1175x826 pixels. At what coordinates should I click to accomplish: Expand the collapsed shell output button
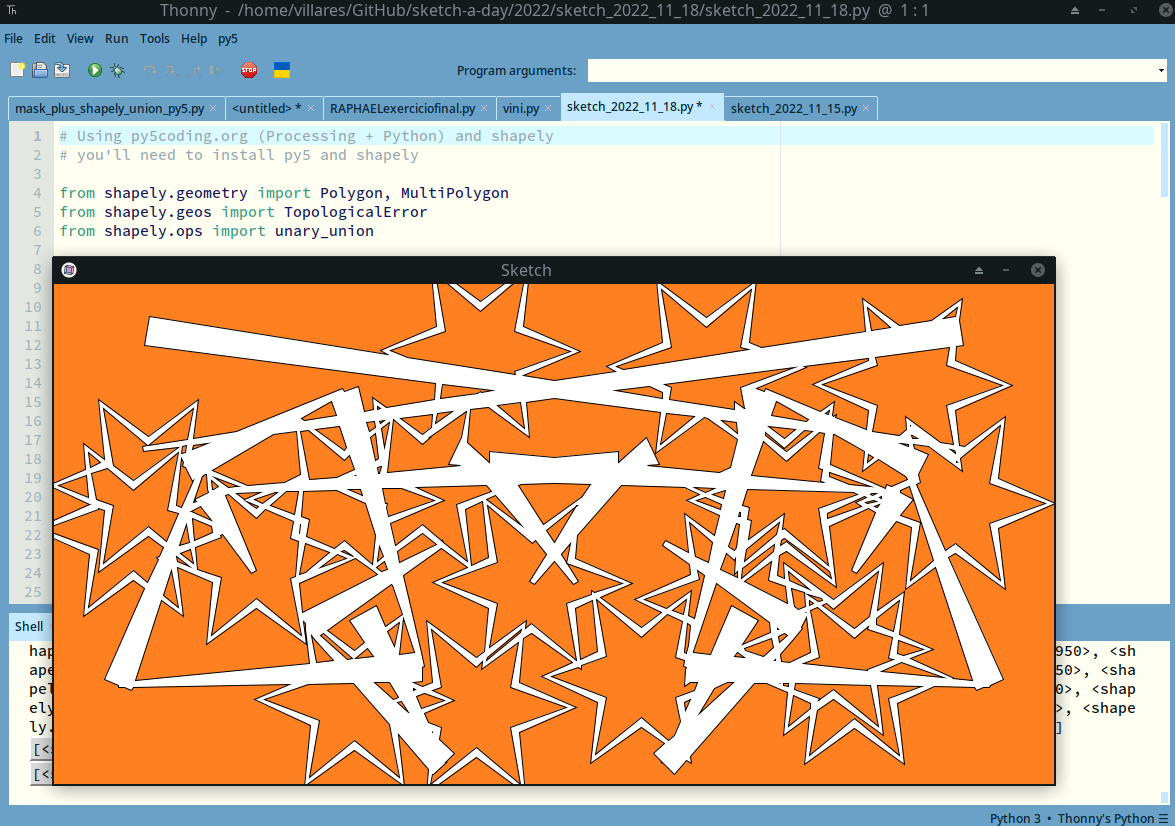tap(42, 750)
